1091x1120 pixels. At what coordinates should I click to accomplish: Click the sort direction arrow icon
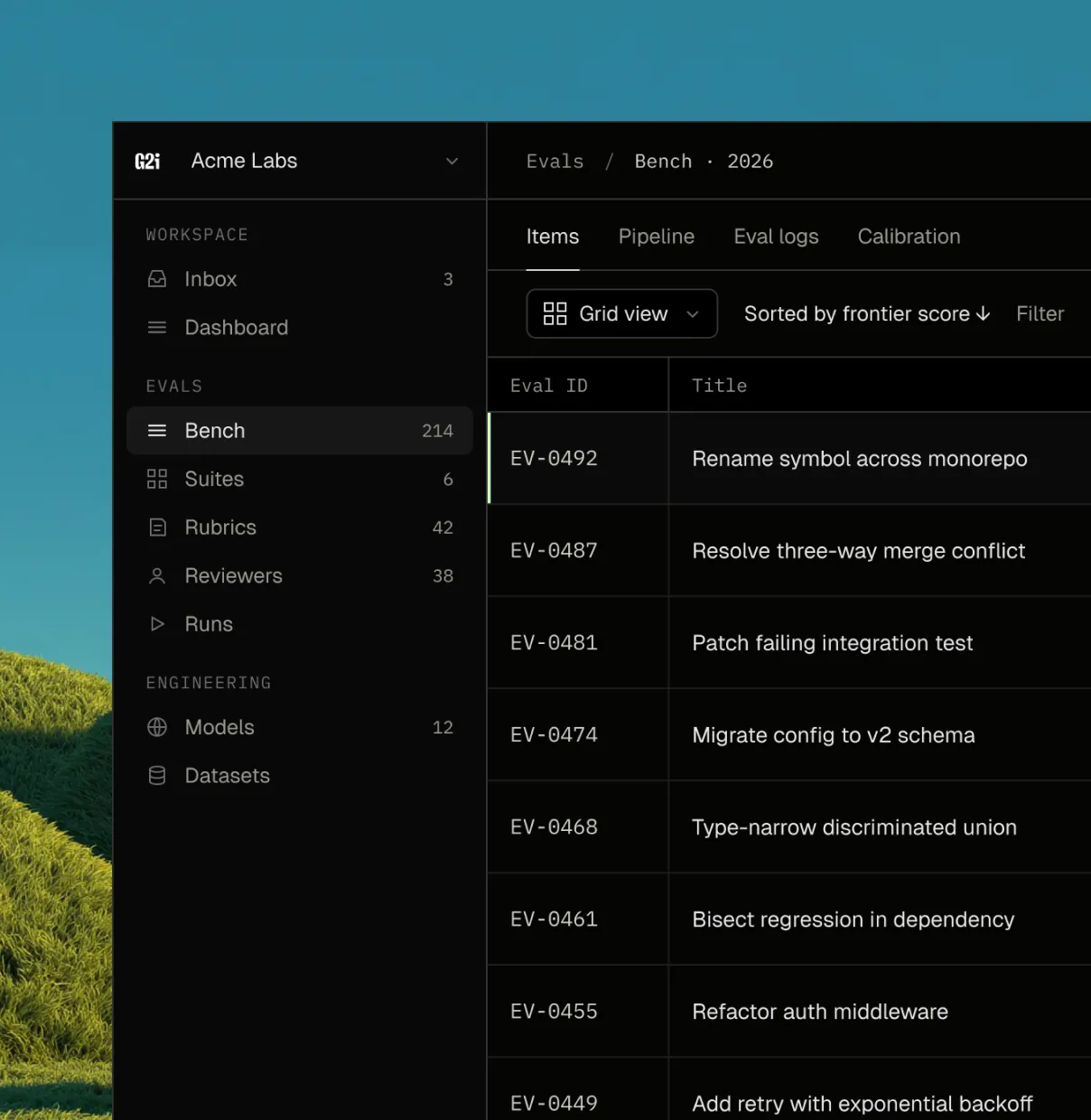click(984, 313)
